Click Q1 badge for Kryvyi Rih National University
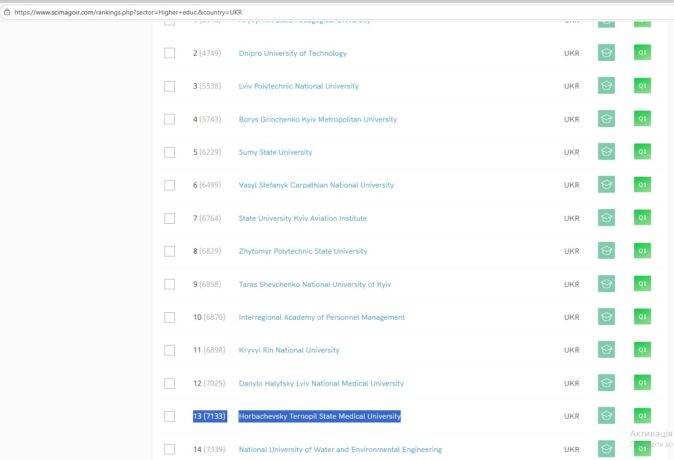This screenshot has height=460, width=674. point(642,350)
